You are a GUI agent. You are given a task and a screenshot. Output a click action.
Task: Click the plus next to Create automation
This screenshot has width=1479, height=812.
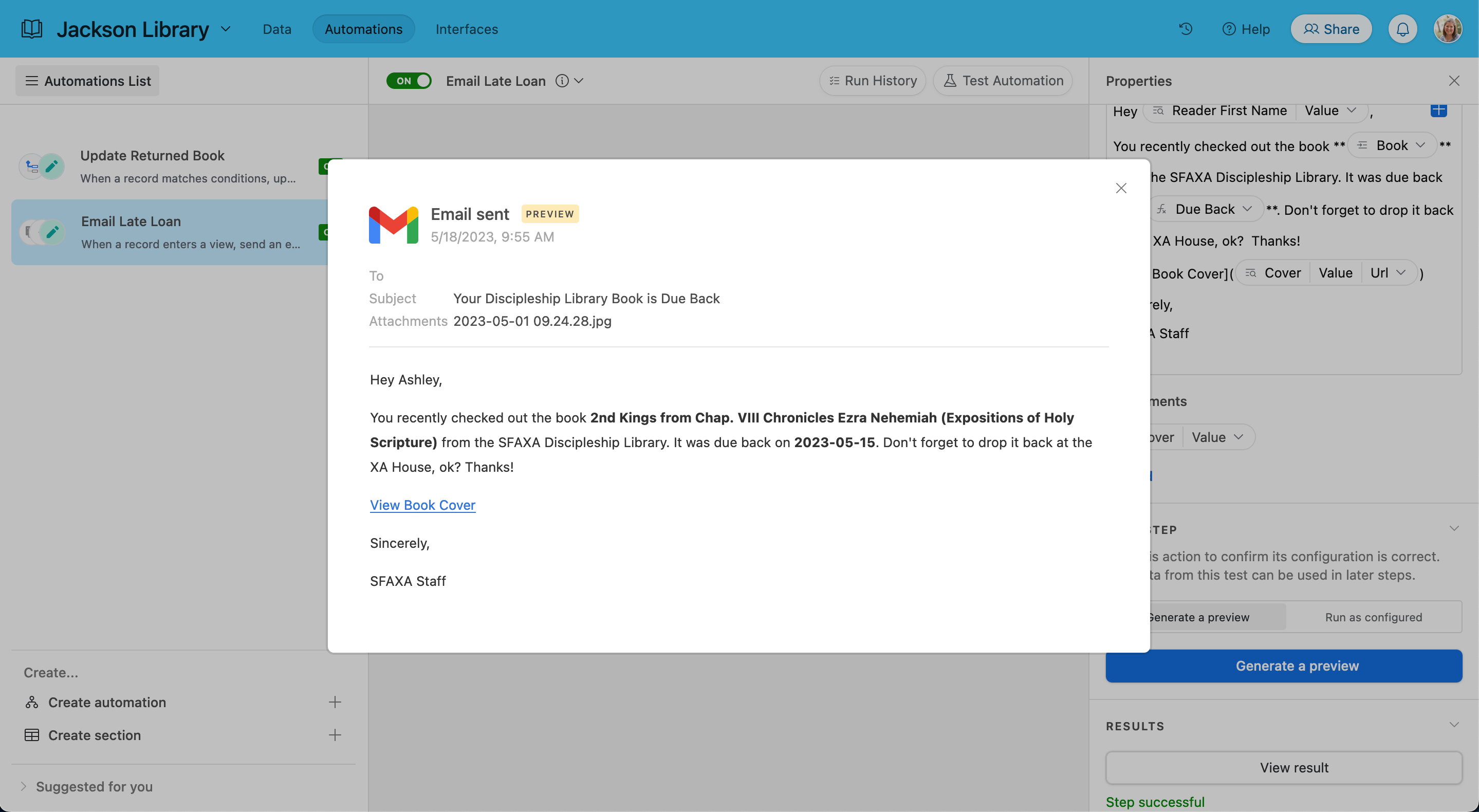pyautogui.click(x=335, y=702)
